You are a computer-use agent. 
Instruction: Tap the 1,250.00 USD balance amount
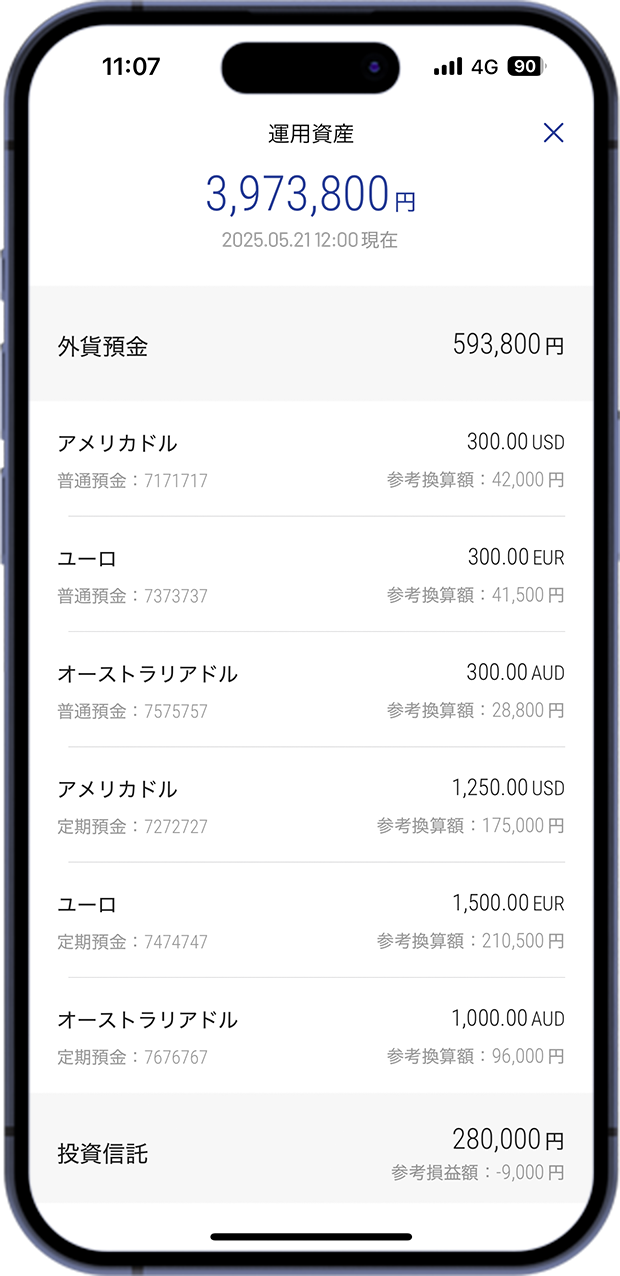pyautogui.click(x=508, y=788)
